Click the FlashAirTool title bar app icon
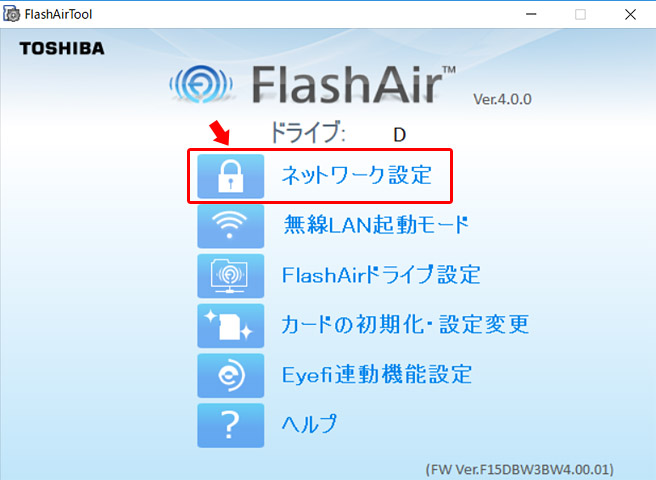The height and width of the screenshot is (480, 656). [11, 14]
